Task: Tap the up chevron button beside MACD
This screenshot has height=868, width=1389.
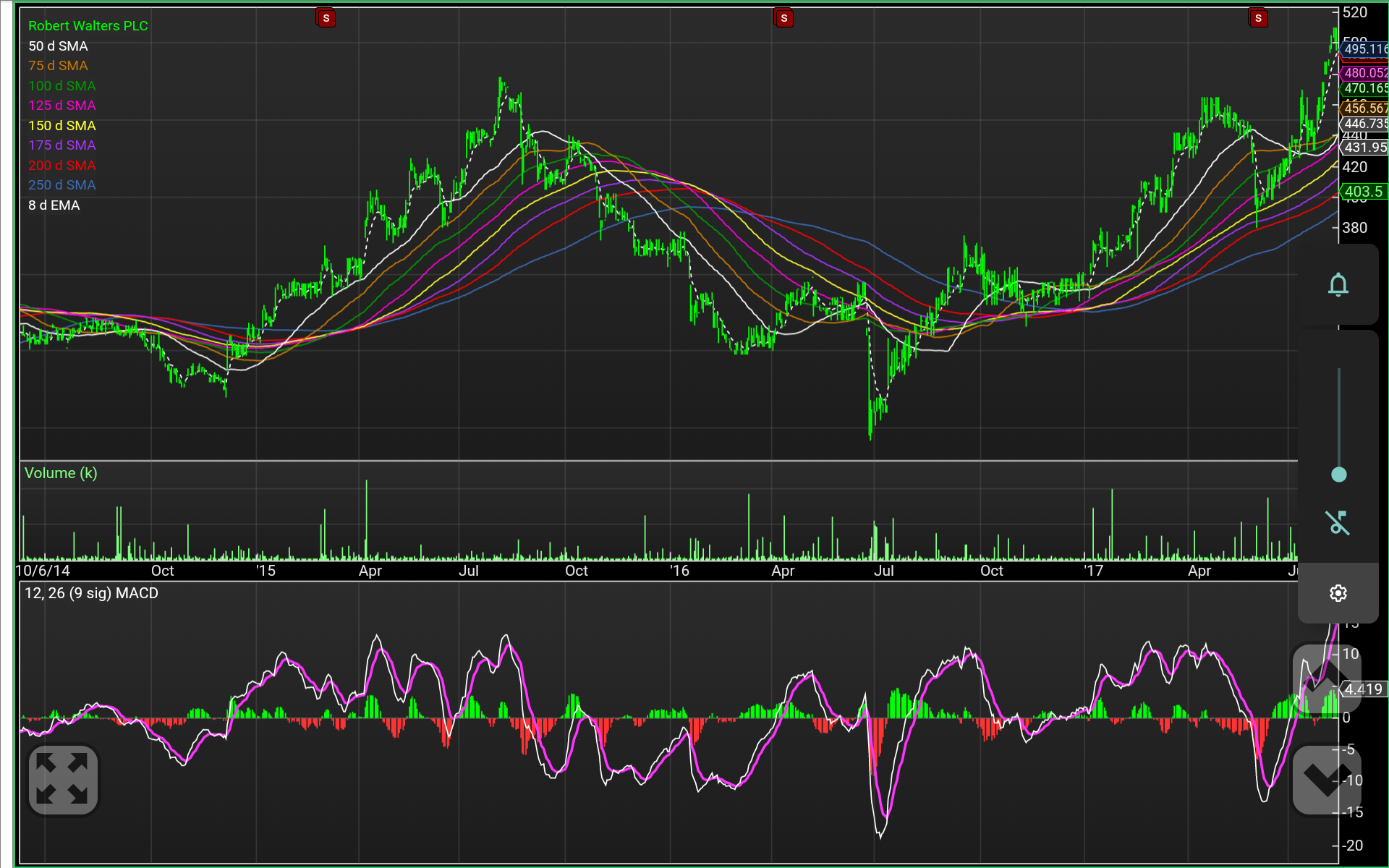Action: coord(1327,679)
